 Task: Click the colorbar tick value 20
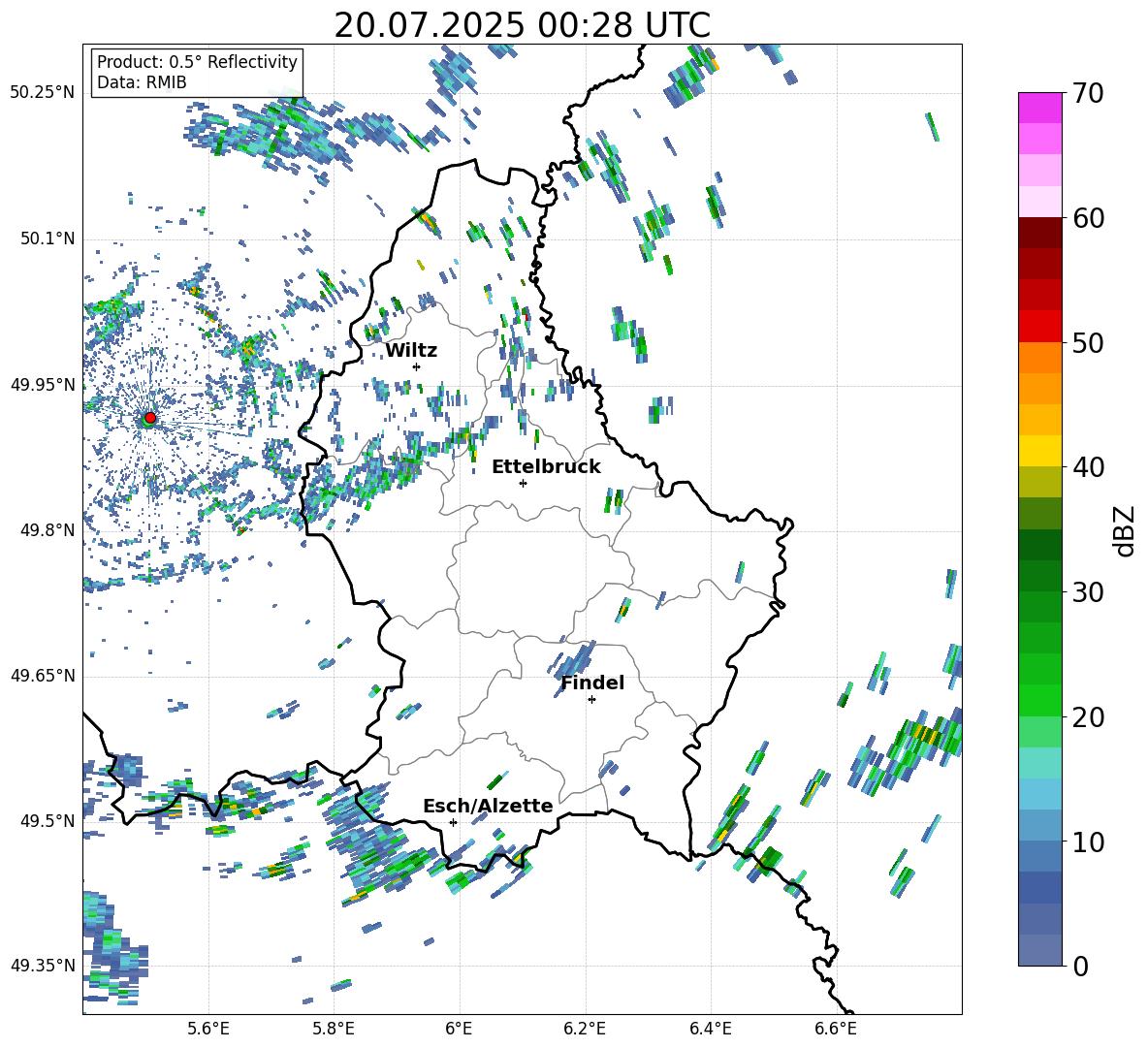pos(1088,716)
